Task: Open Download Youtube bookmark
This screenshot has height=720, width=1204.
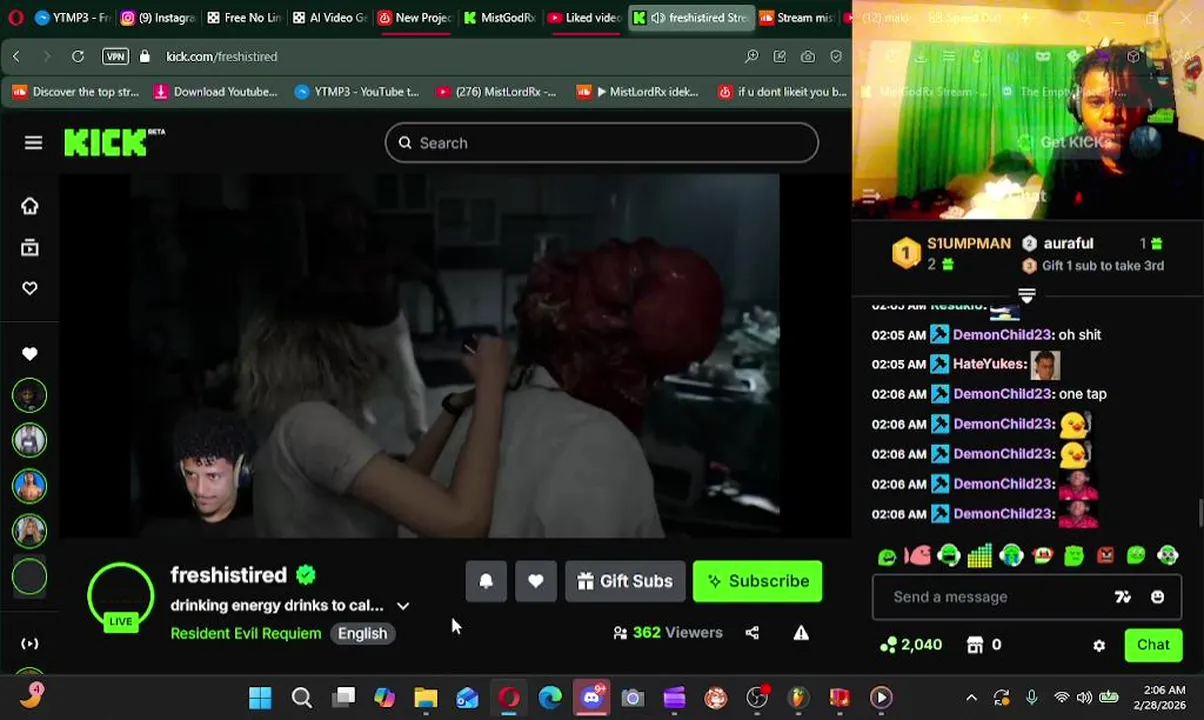Action: tap(216, 92)
